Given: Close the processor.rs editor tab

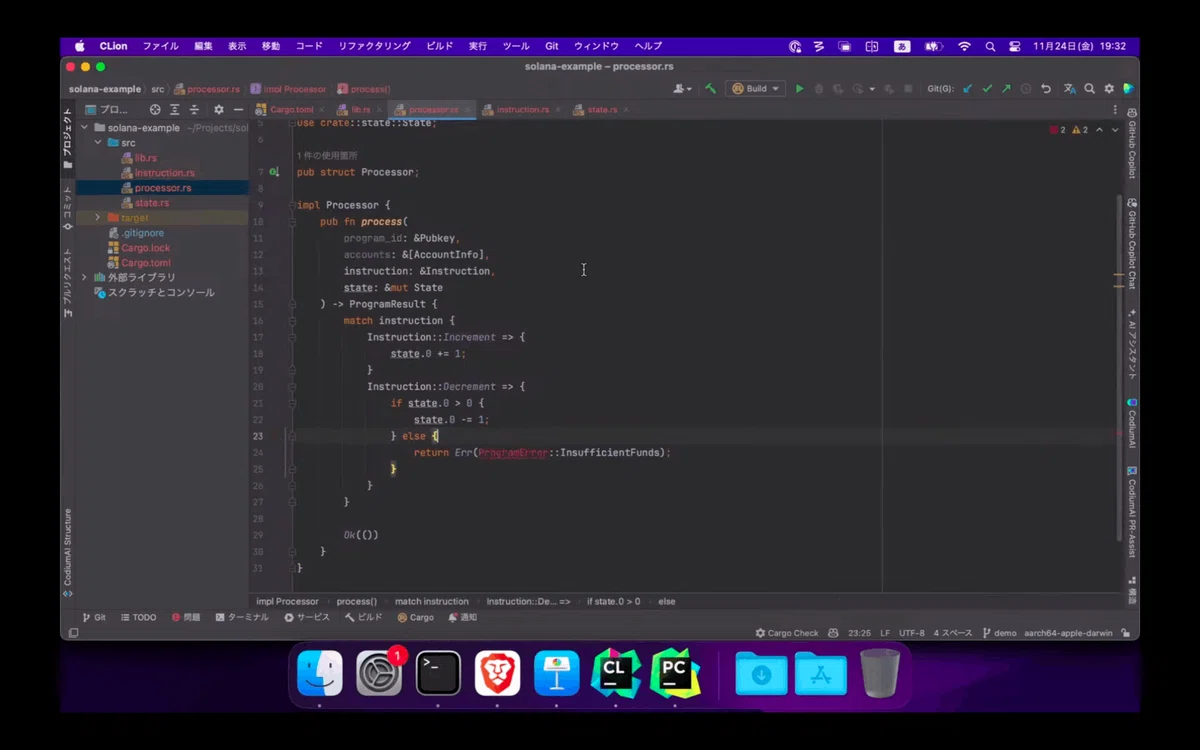Looking at the screenshot, I should pos(468,110).
